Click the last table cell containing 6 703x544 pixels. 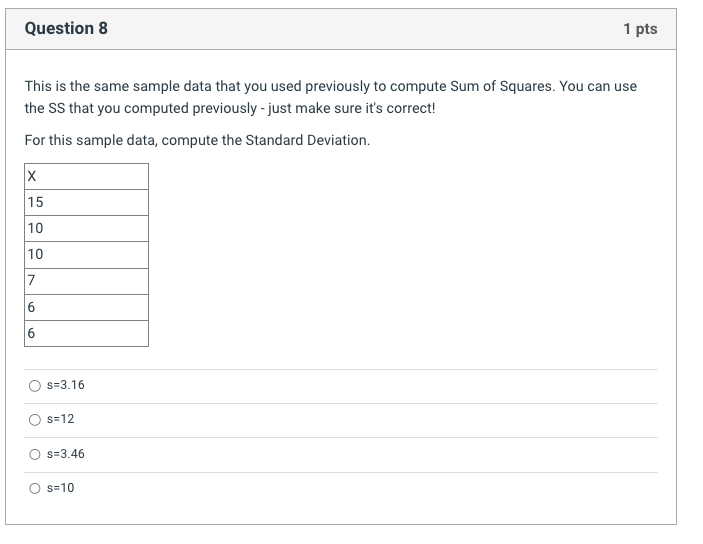(87, 333)
